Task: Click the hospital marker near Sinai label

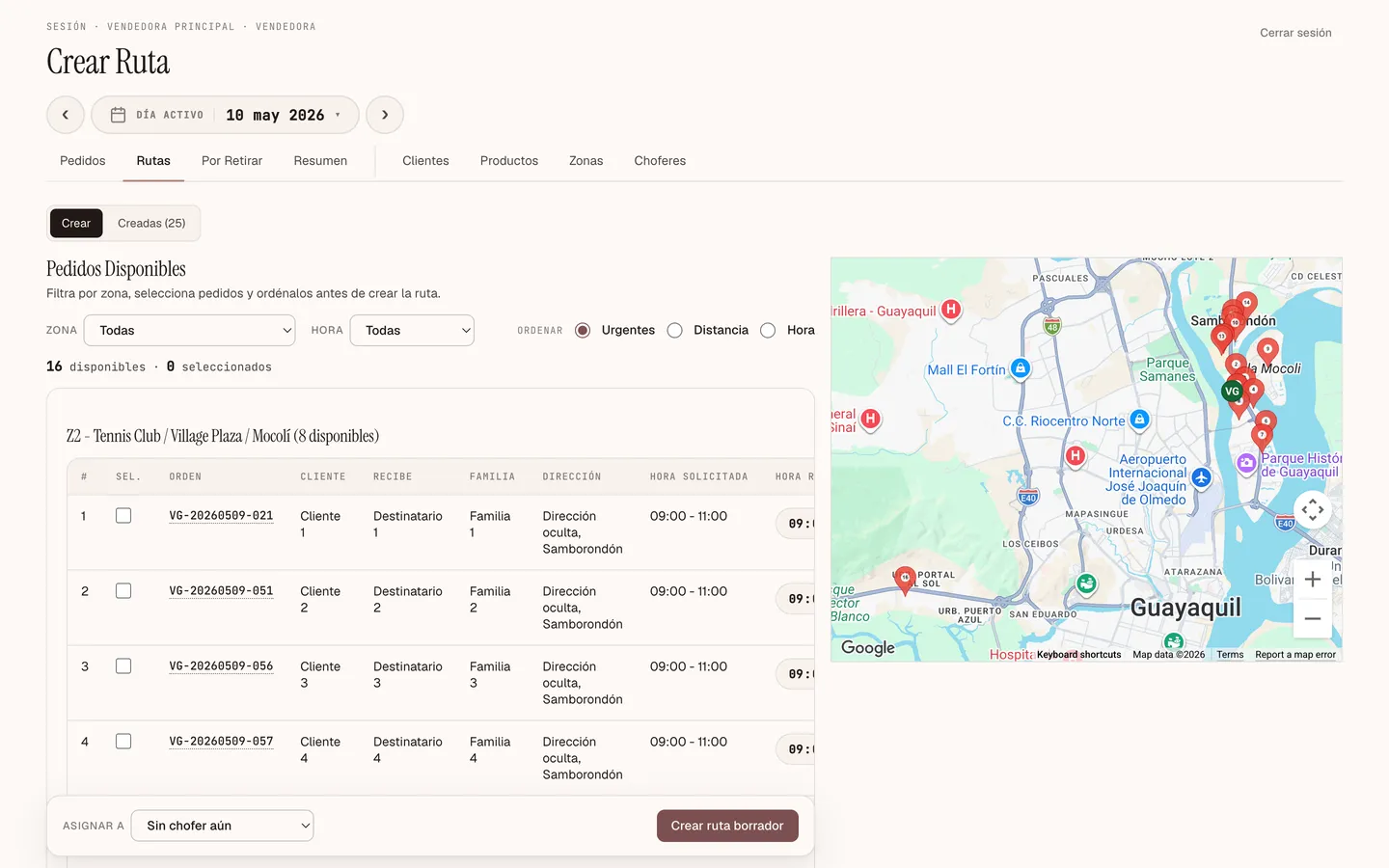Action: [x=871, y=419]
